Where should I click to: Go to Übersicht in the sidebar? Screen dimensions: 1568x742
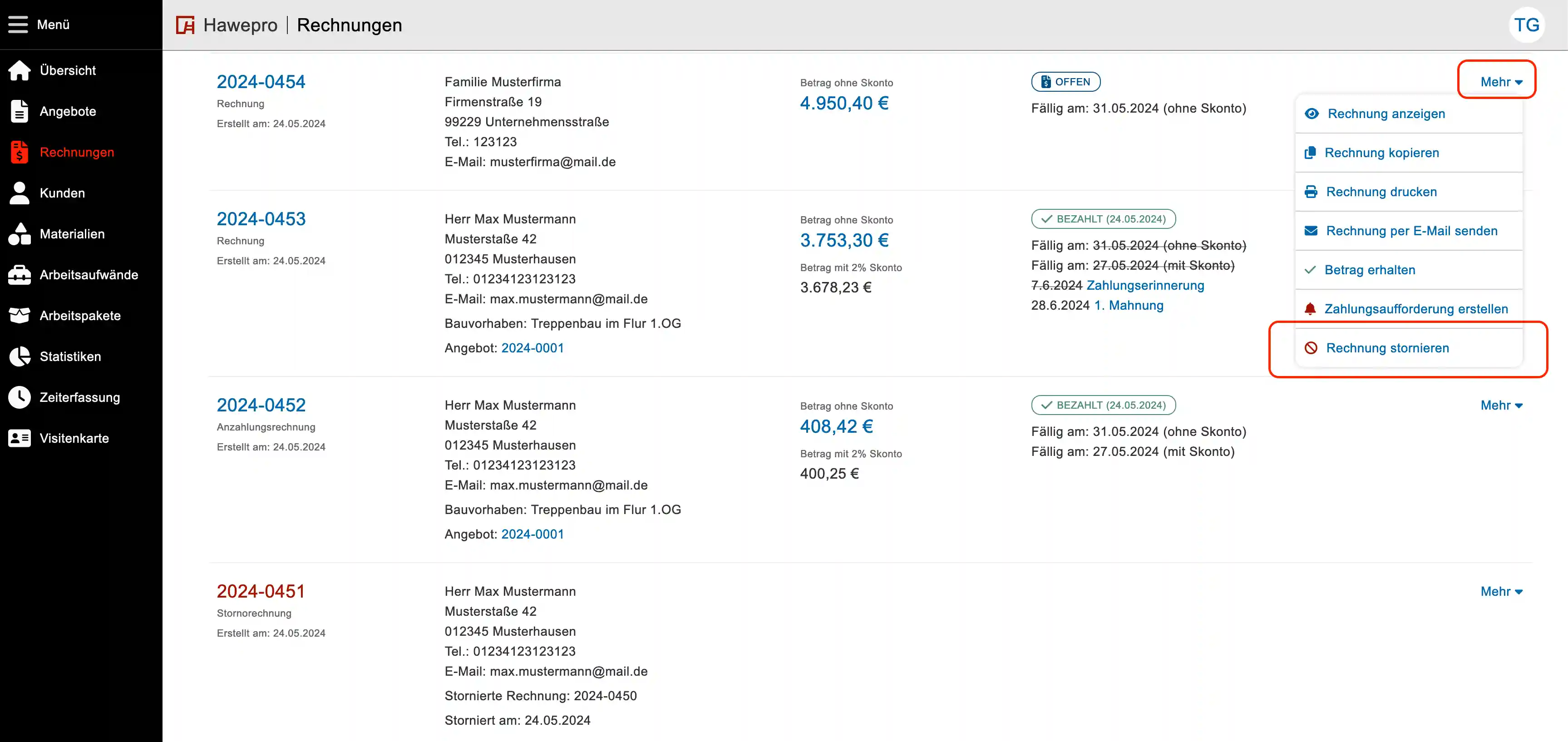[x=68, y=70]
